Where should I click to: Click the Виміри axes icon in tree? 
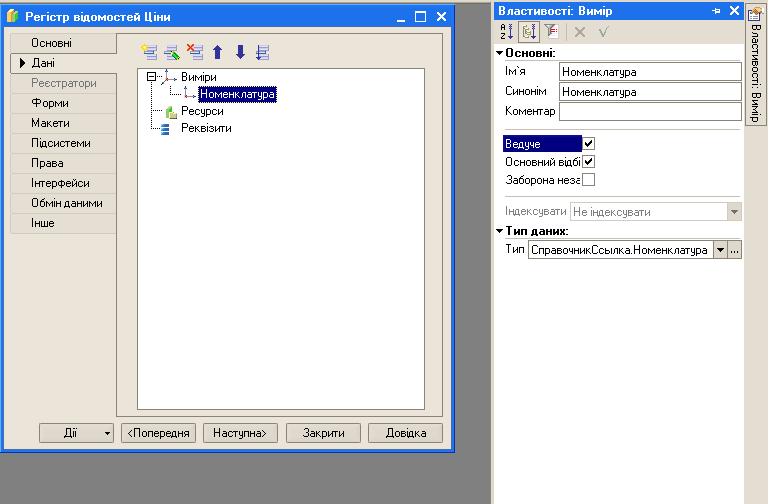point(168,77)
